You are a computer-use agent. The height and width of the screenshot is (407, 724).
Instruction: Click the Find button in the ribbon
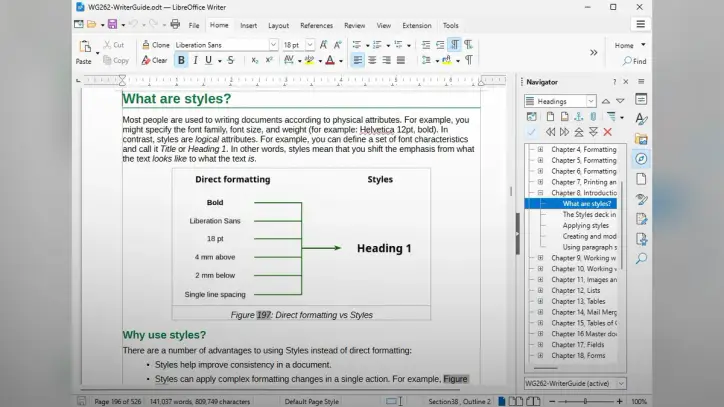635,61
